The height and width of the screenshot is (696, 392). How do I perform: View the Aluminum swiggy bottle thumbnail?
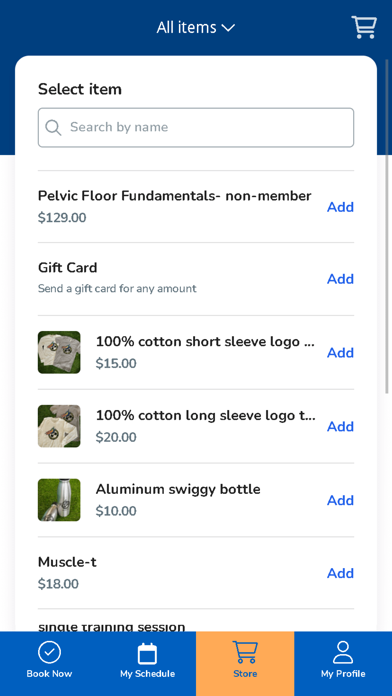59,500
